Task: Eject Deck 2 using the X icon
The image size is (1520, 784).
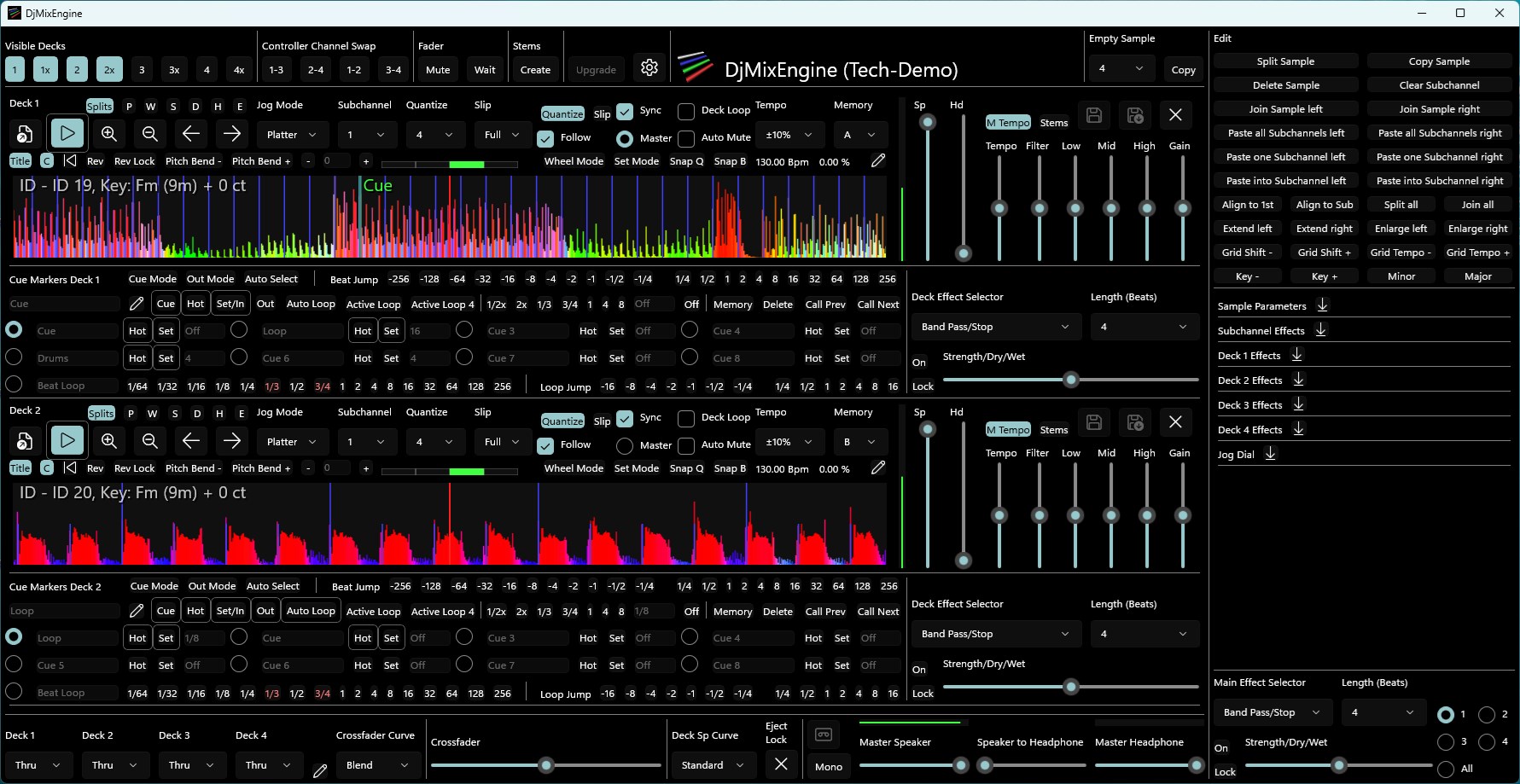Action: pyautogui.click(x=1175, y=422)
